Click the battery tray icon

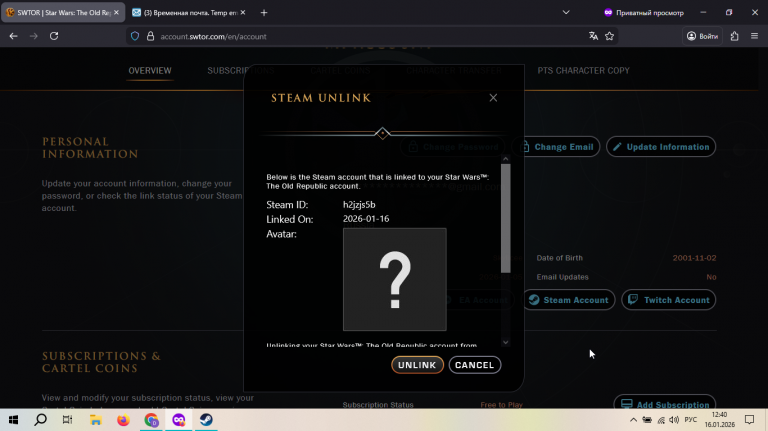[647, 420]
